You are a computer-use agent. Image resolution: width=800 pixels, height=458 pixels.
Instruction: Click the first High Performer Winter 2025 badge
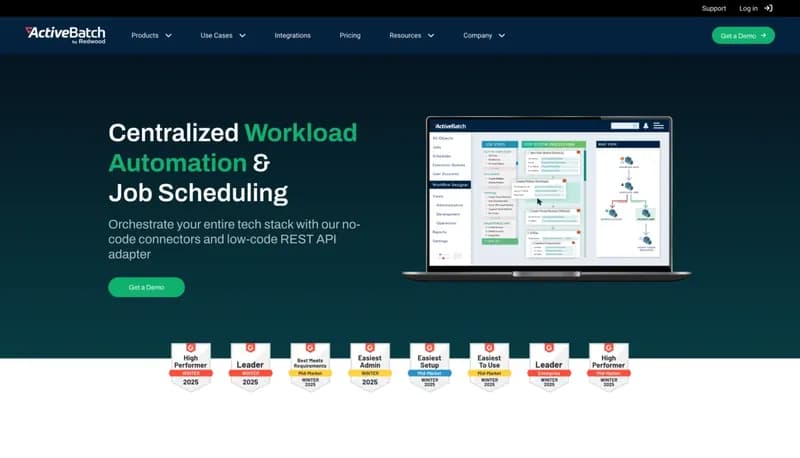tap(191, 367)
